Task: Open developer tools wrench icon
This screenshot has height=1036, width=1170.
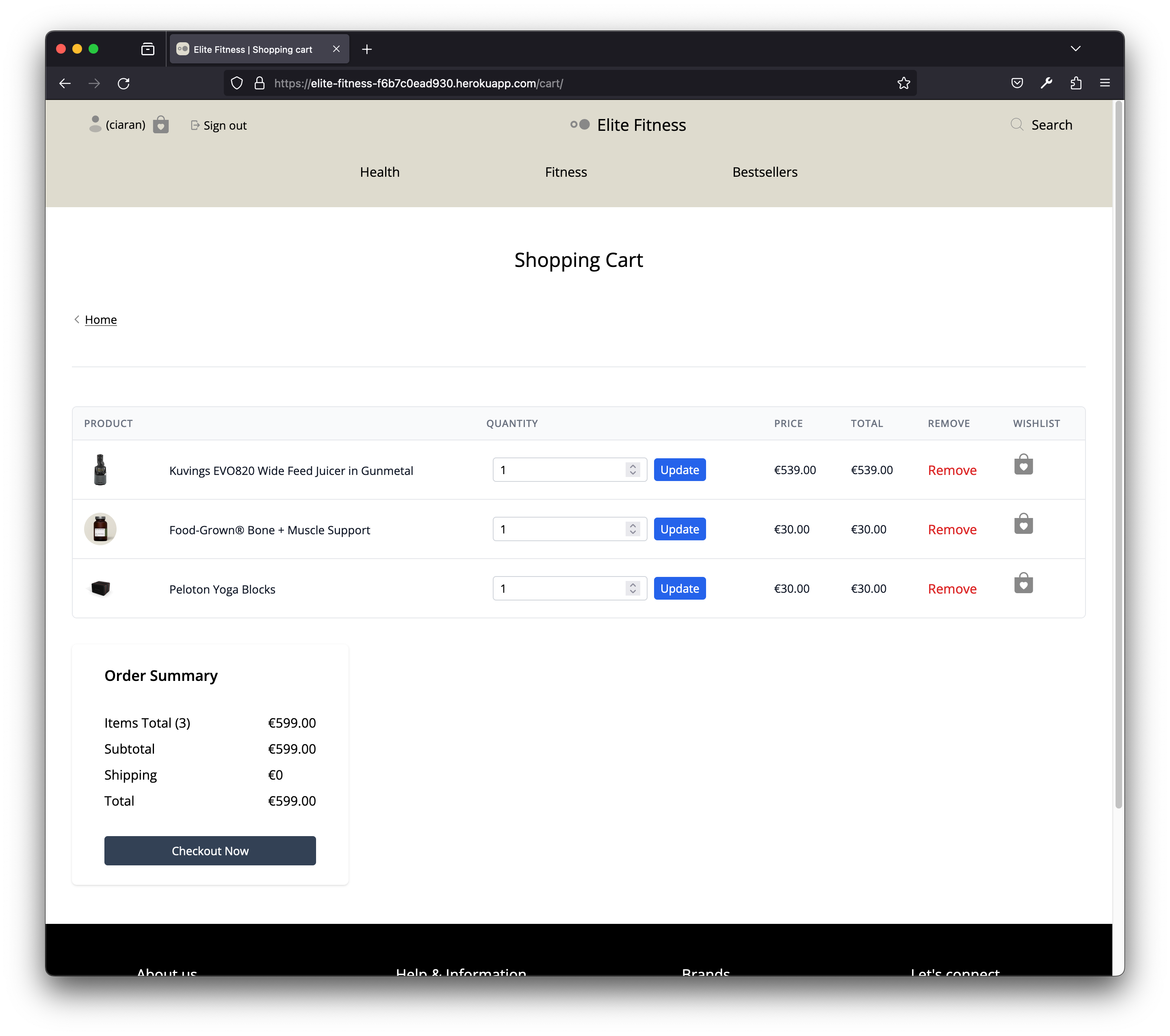Action: pyautogui.click(x=1046, y=84)
